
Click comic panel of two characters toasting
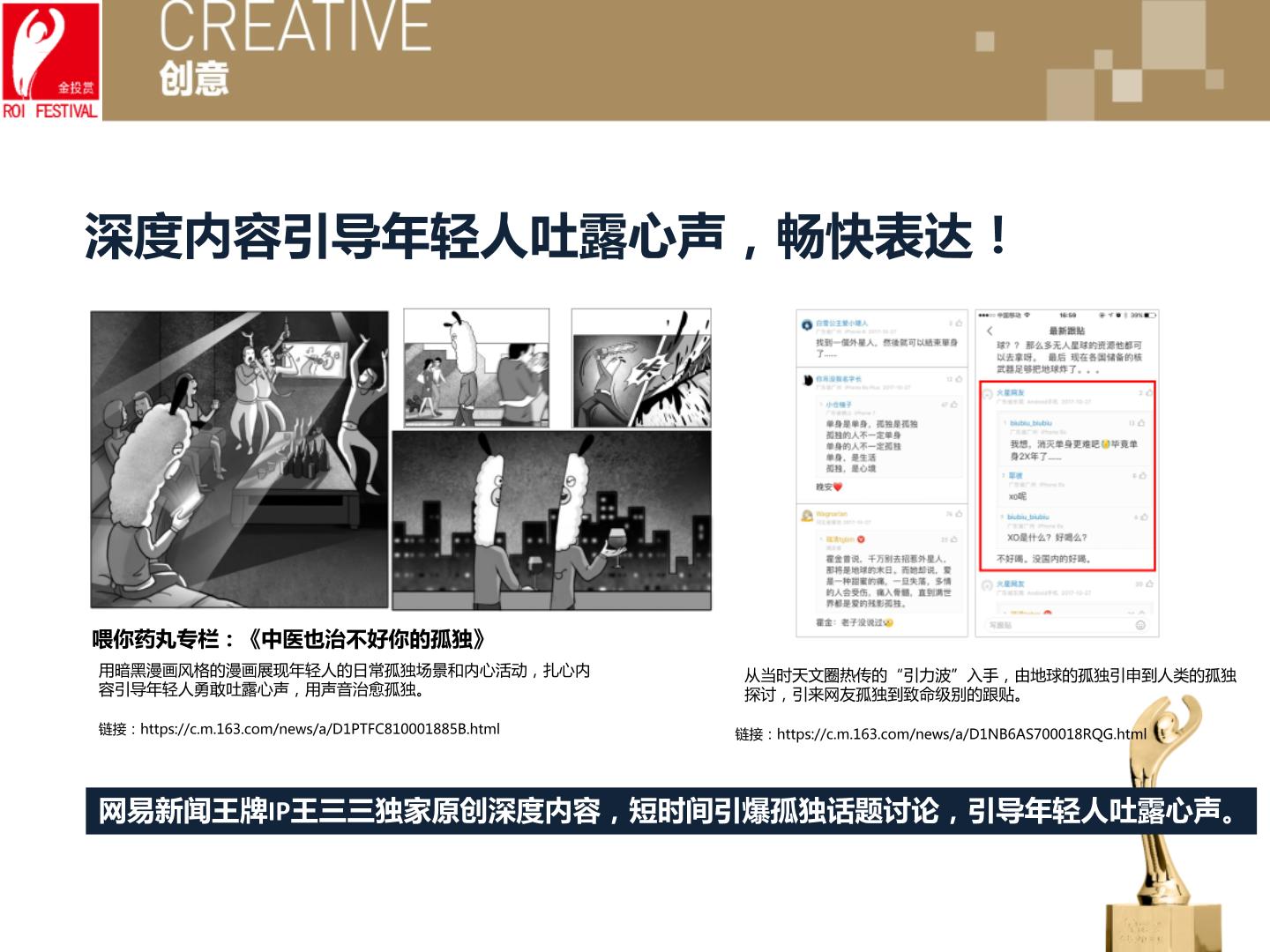point(551,520)
